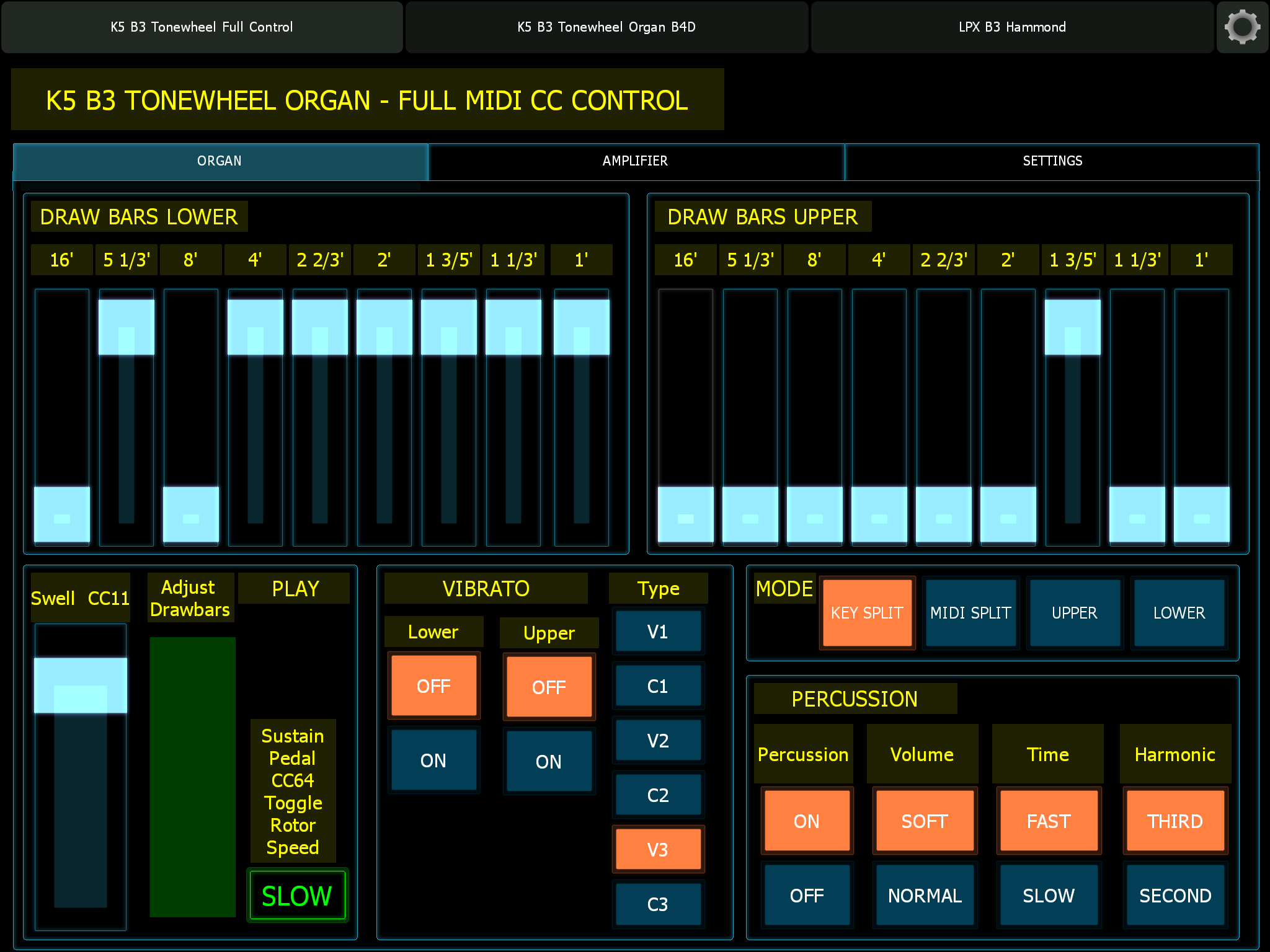Select the AMPLIFIER tab
The image size is (1270, 952).
(636, 161)
